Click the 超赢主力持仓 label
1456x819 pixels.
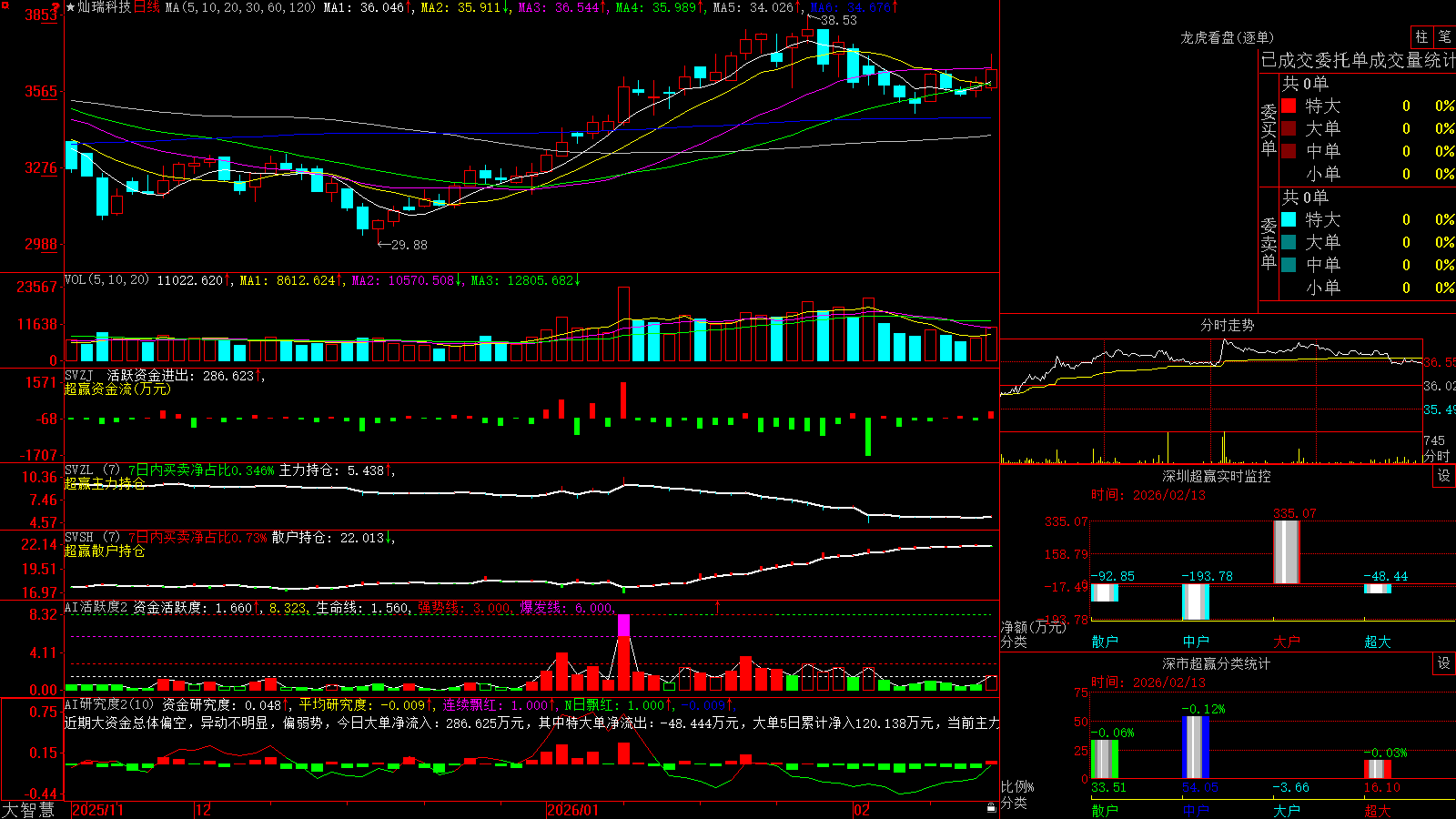(105, 483)
